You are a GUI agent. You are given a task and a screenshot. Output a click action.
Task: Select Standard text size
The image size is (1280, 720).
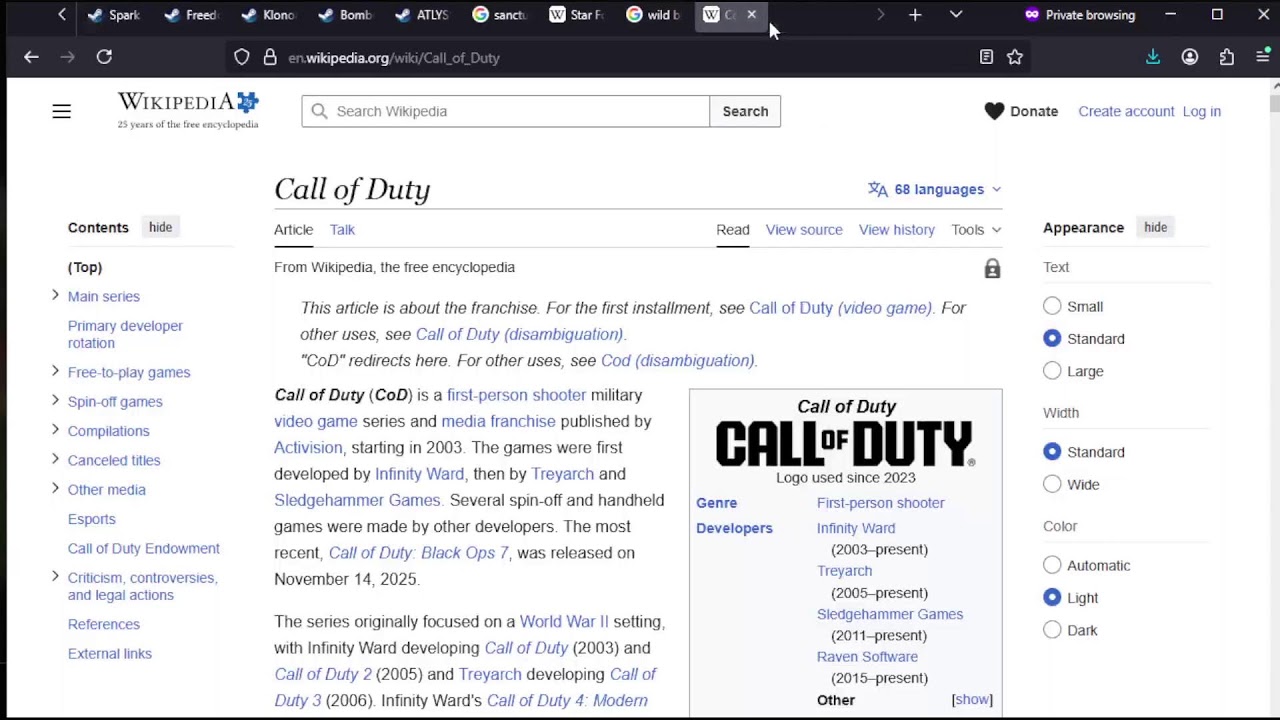(1052, 338)
